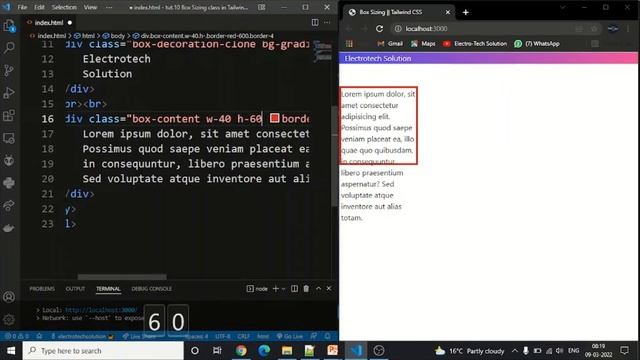Open the View menu
This screenshot has height=360, width=640.
(90, 7)
